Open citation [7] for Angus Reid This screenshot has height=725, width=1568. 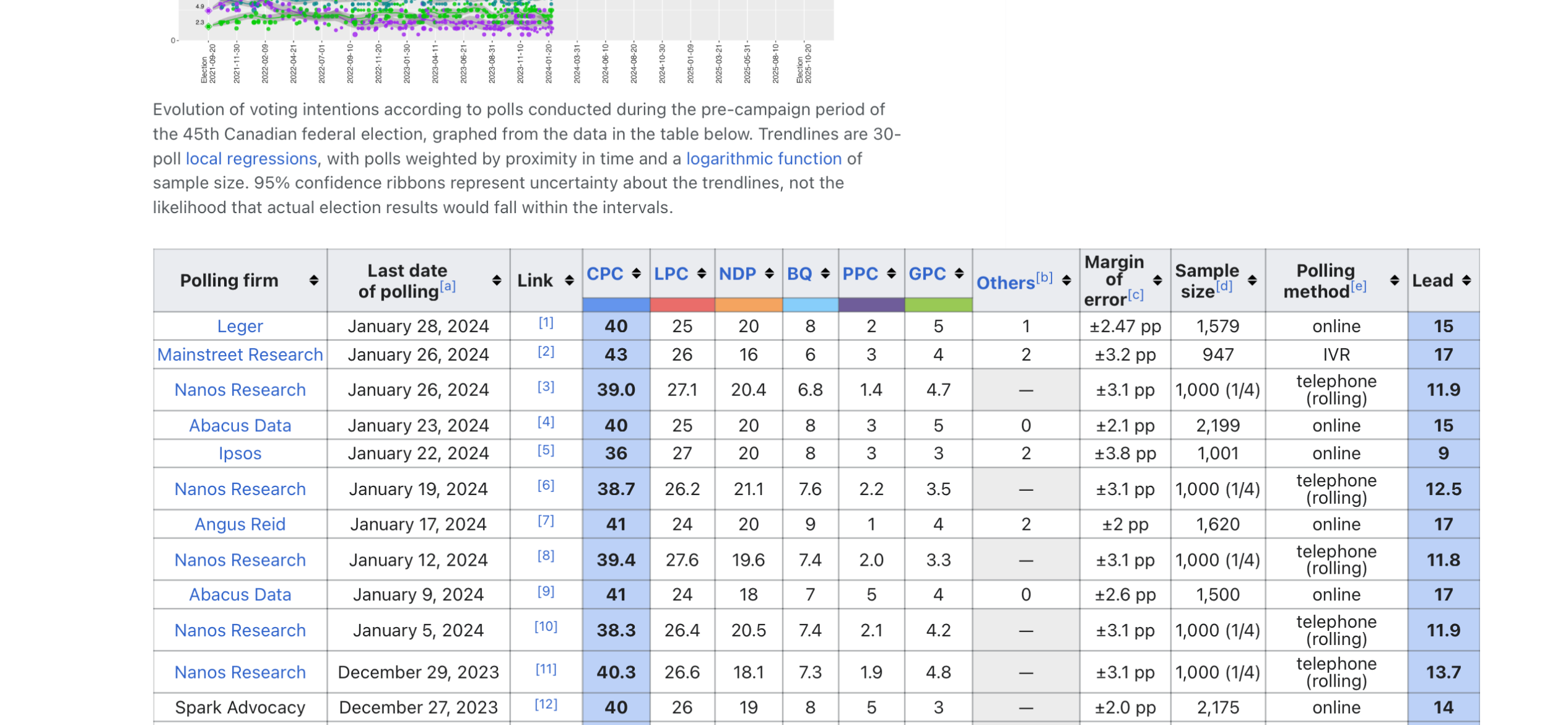pos(546,521)
